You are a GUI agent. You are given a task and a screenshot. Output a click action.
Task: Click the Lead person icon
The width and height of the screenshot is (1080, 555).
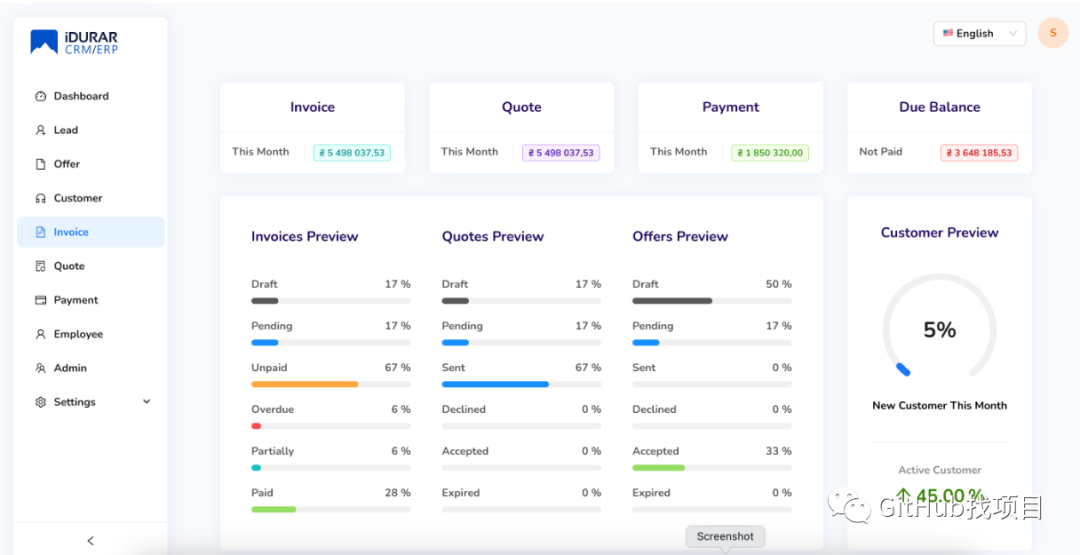[x=41, y=131]
